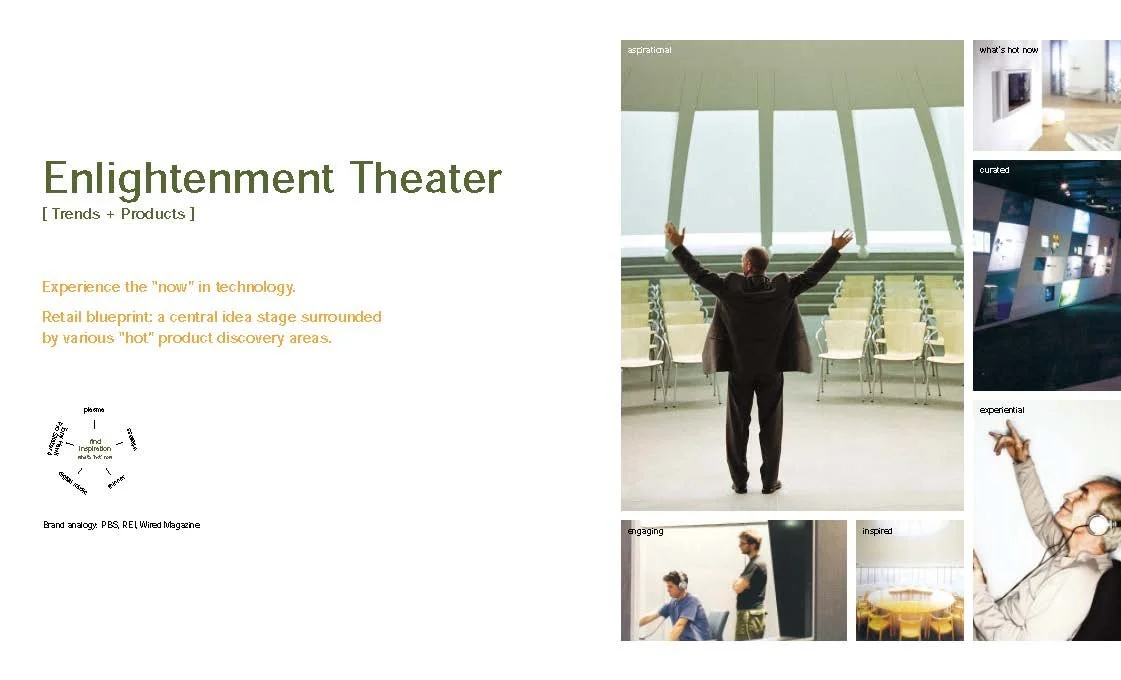Click the "Retail blueprint" description paragraph

coord(212,327)
